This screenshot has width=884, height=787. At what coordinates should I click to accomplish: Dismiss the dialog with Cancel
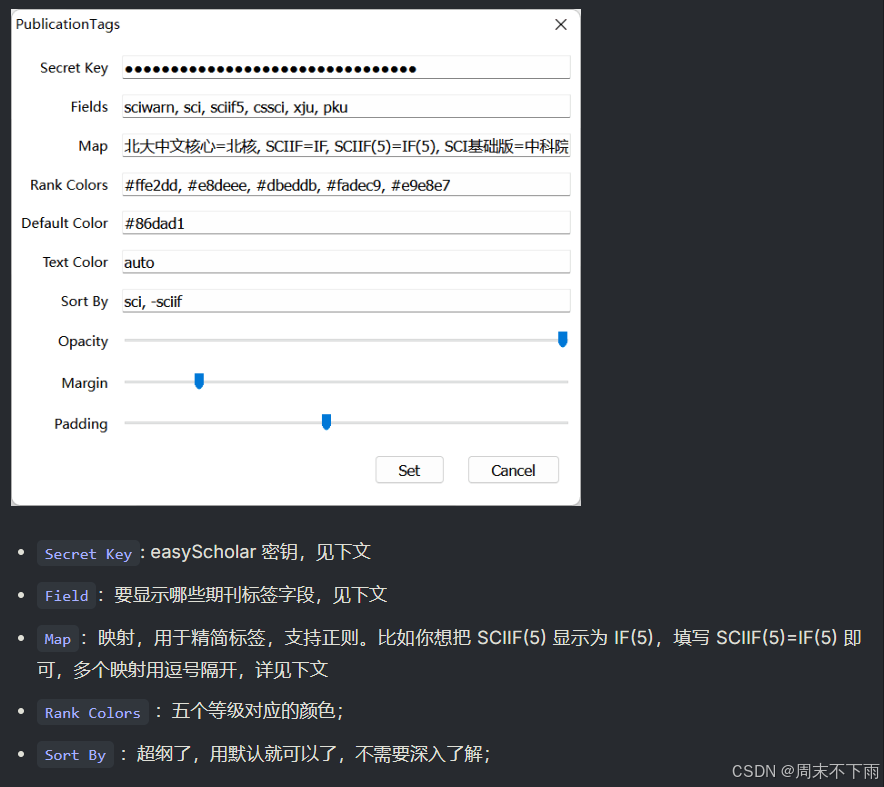[x=513, y=470]
